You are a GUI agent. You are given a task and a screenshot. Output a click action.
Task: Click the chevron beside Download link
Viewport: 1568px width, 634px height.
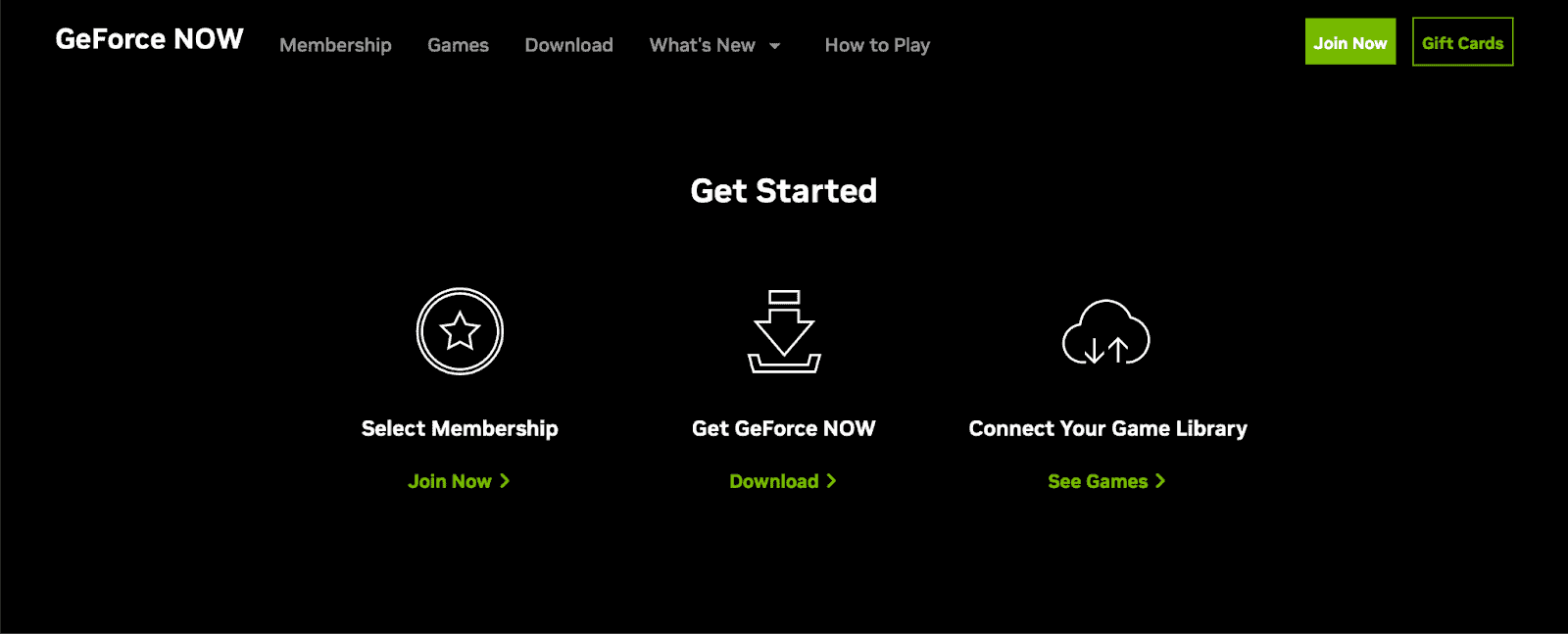pos(831,481)
